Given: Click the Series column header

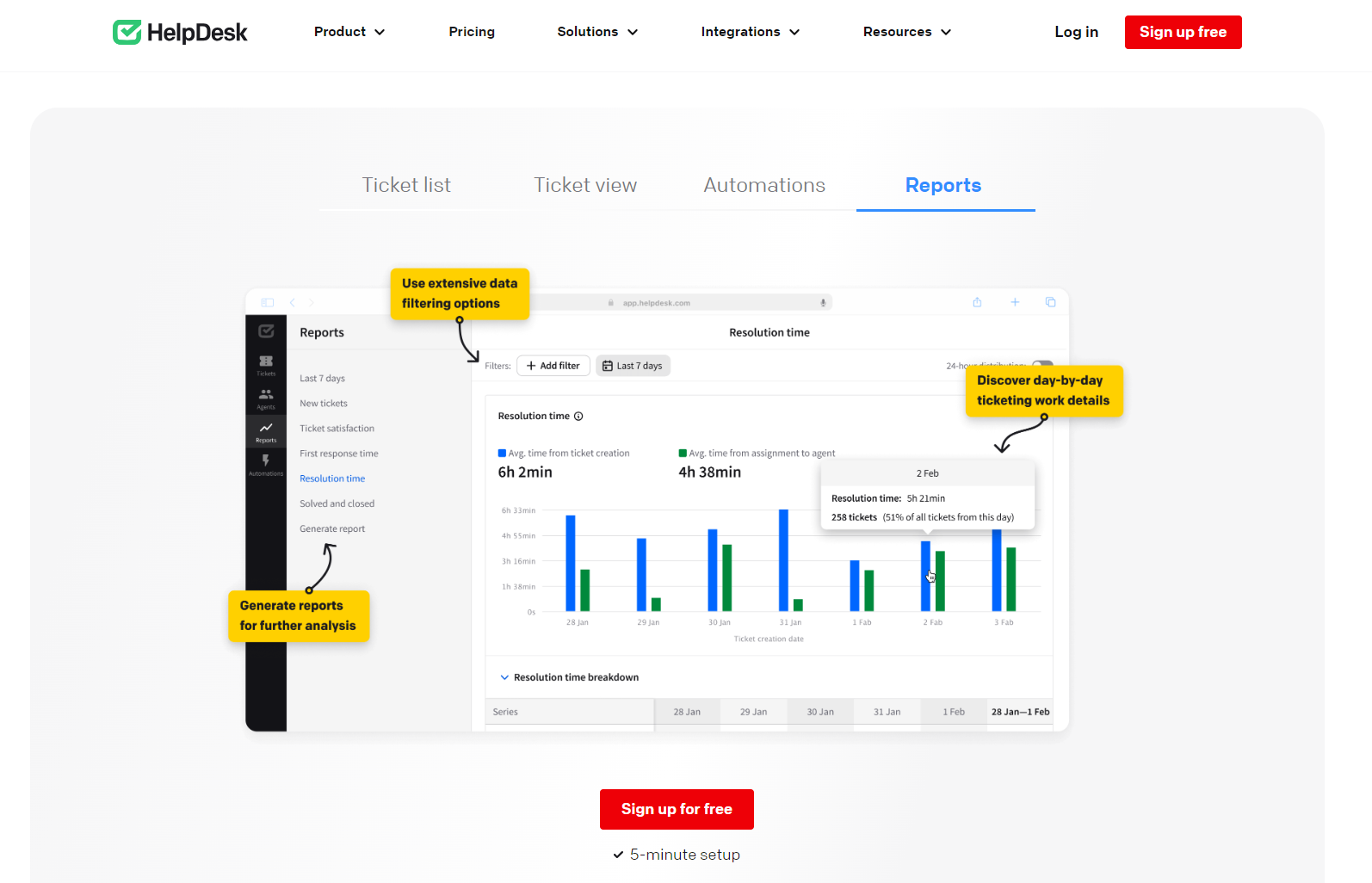Looking at the screenshot, I should [x=569, y=712].
